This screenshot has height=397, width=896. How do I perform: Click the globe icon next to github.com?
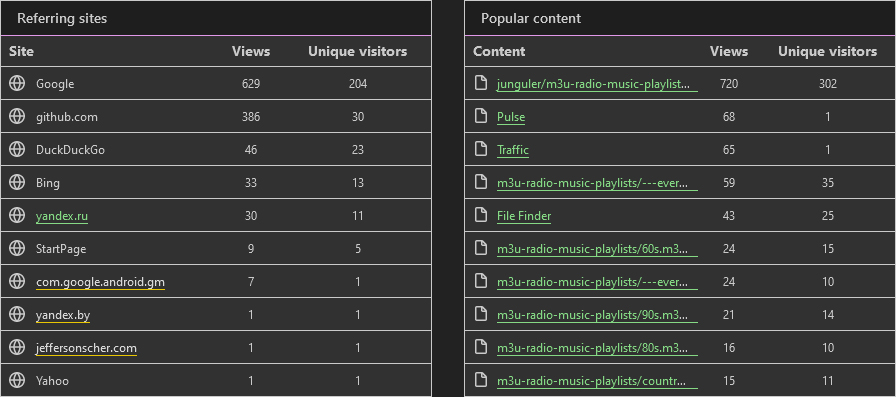point(17,117)
